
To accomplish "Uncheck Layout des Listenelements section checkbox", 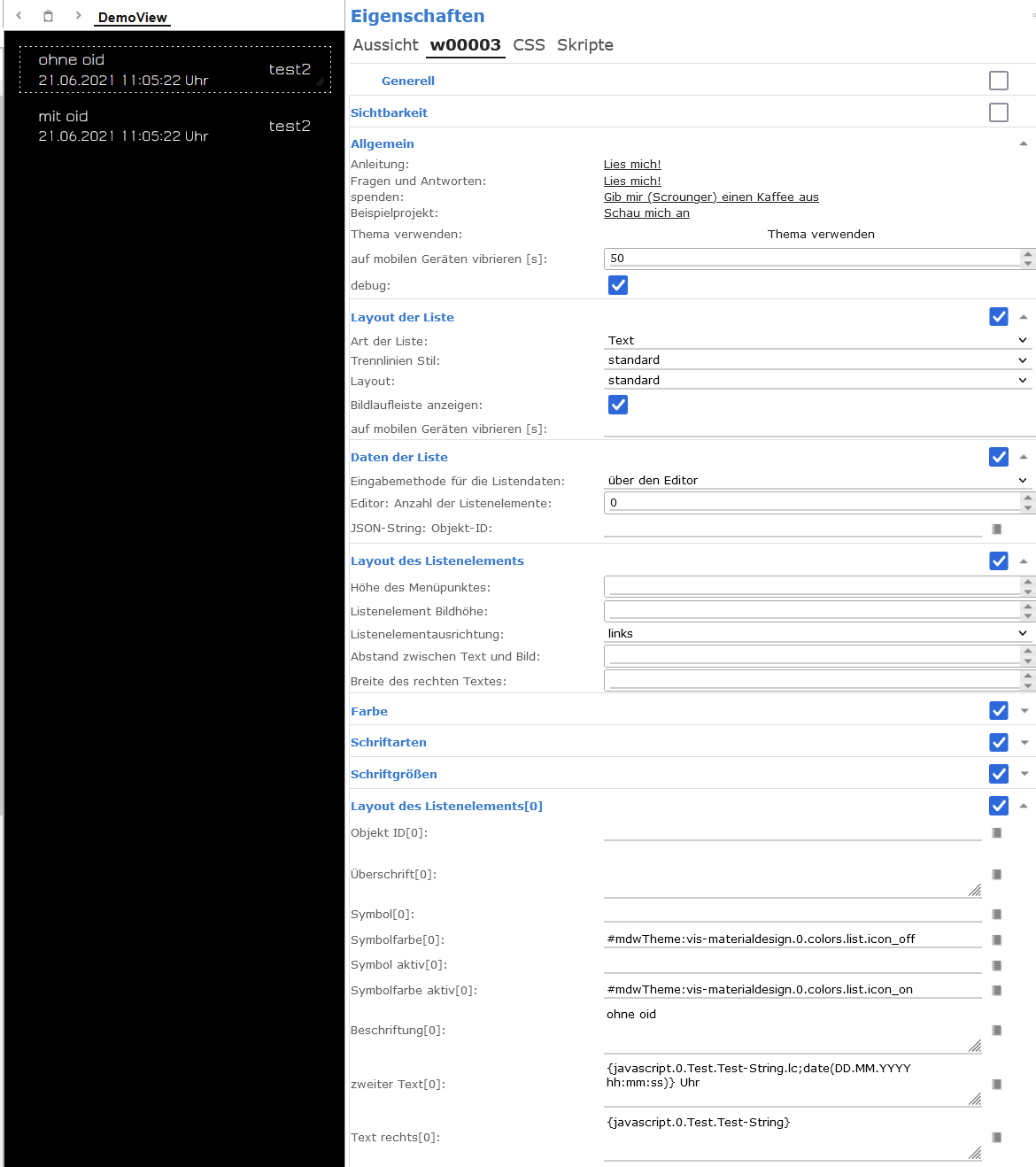I will click(x=999, y=560).
